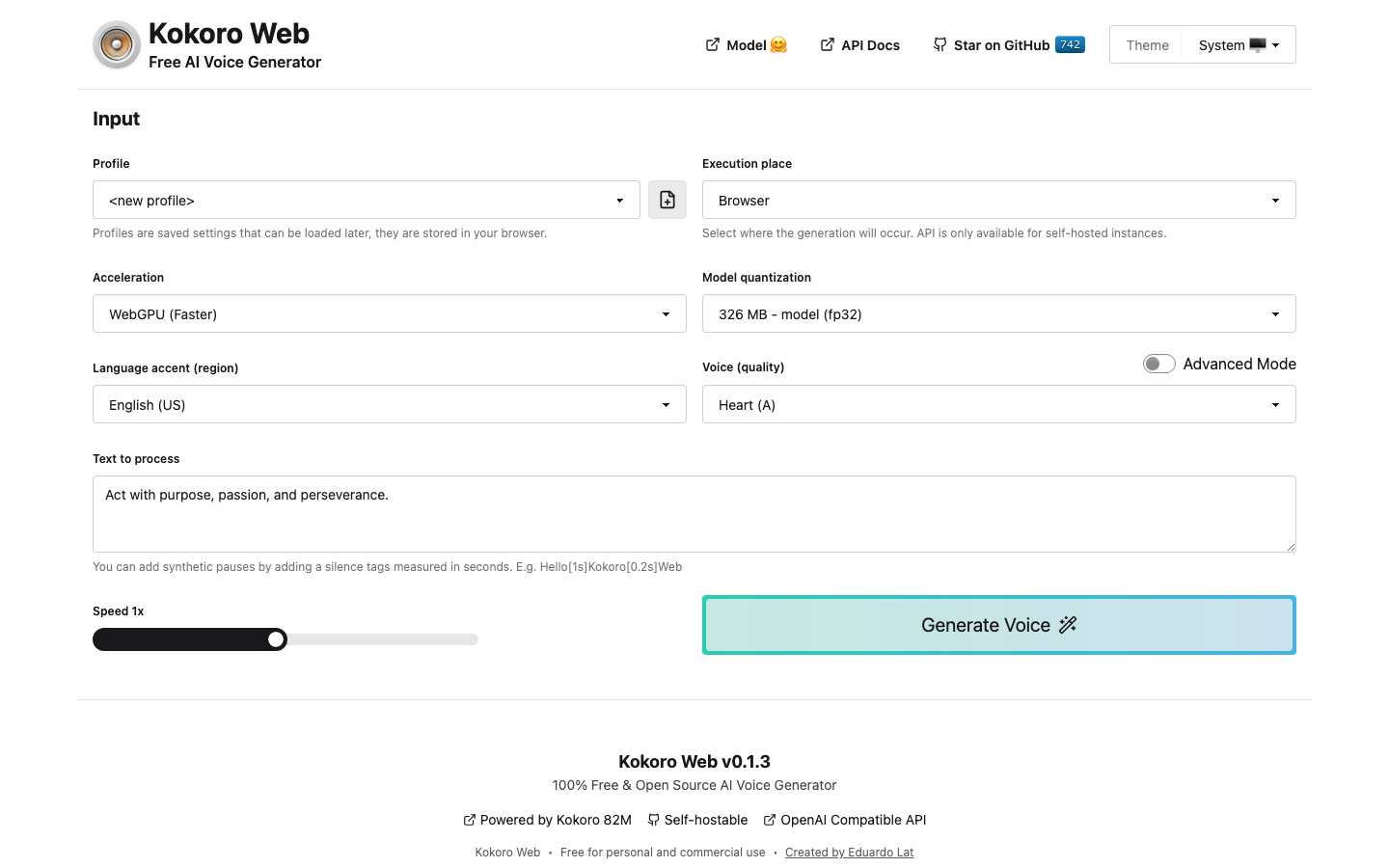Open the Model link in the header
1389x868 pixels.
(x=746, y=45)
